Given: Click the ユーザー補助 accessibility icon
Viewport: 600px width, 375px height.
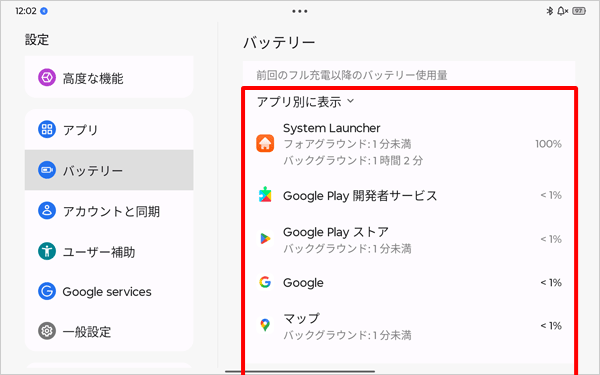Looking at the screenshot, I should point(47,251).
